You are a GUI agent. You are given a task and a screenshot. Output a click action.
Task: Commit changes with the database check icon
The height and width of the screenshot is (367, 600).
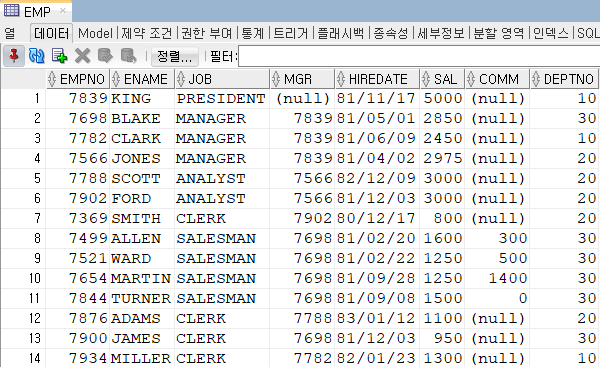[105, 56]
